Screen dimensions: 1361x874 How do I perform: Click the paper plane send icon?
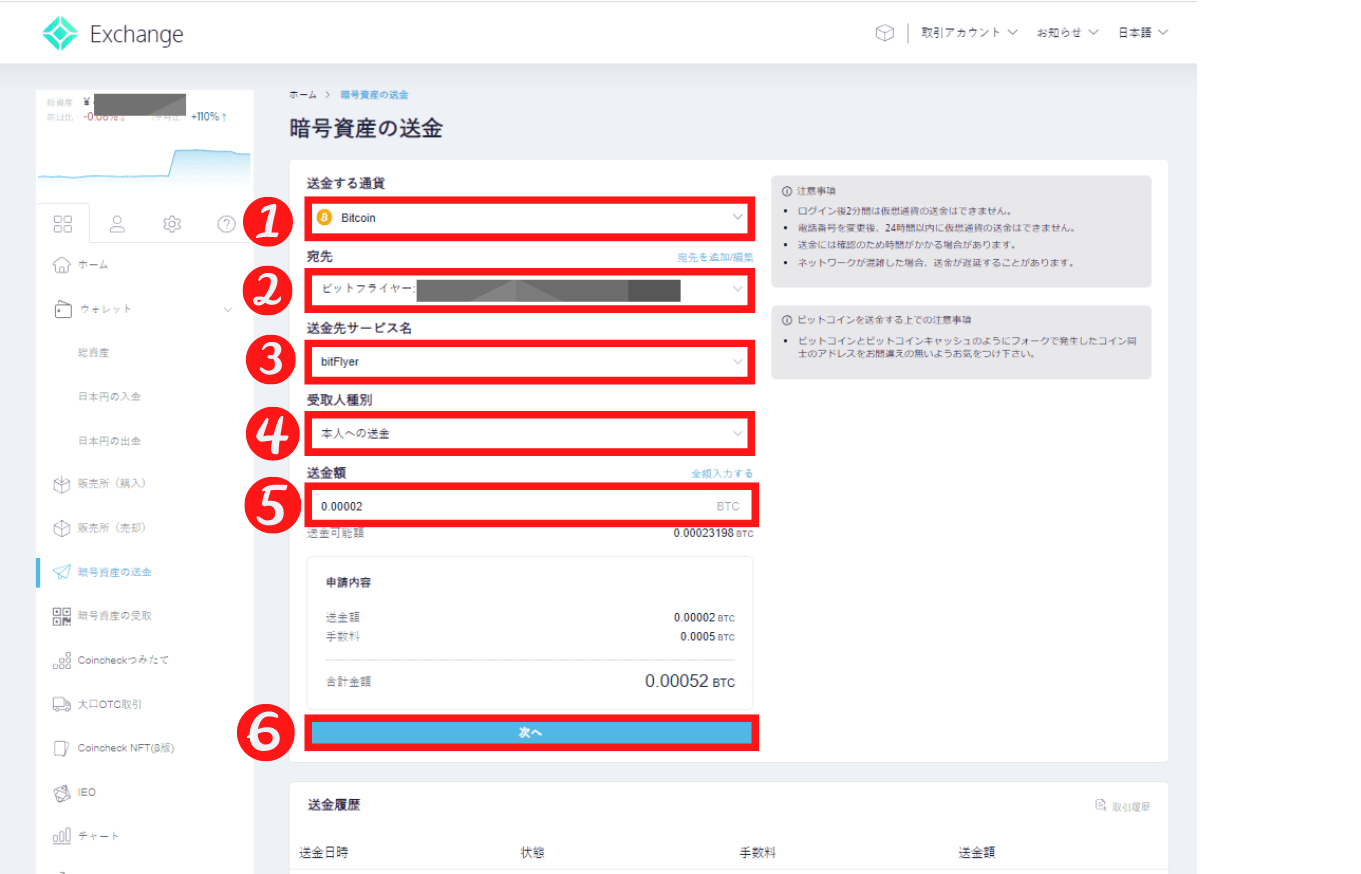(x=62, y=572)
